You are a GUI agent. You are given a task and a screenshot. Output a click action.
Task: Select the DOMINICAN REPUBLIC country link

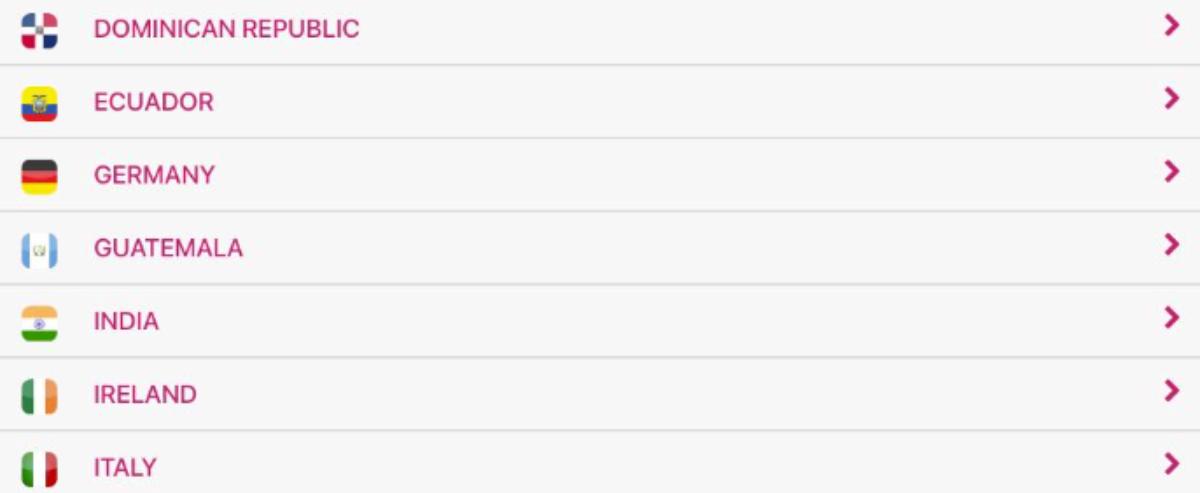pos(226,30)
